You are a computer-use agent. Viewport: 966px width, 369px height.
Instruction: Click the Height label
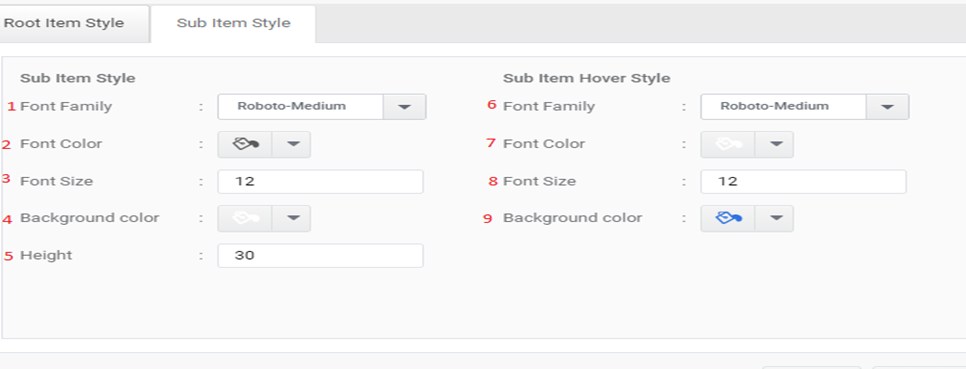(46, 255)
